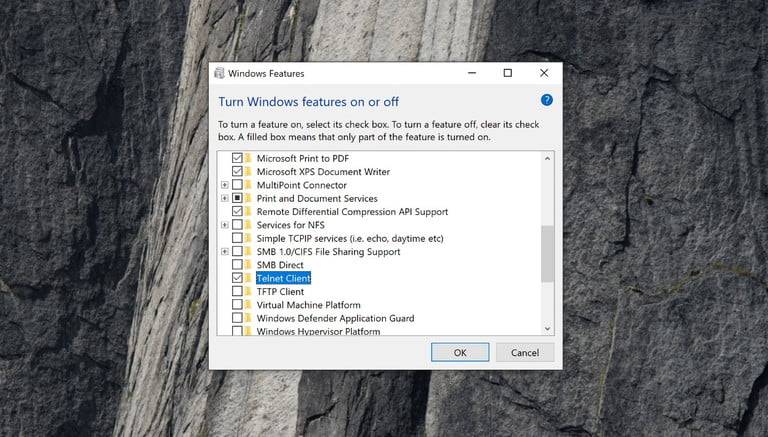Check the Virtual Machine Platform checkbox
The width and height of the screenshot is (768, 437).
point(237,305)
